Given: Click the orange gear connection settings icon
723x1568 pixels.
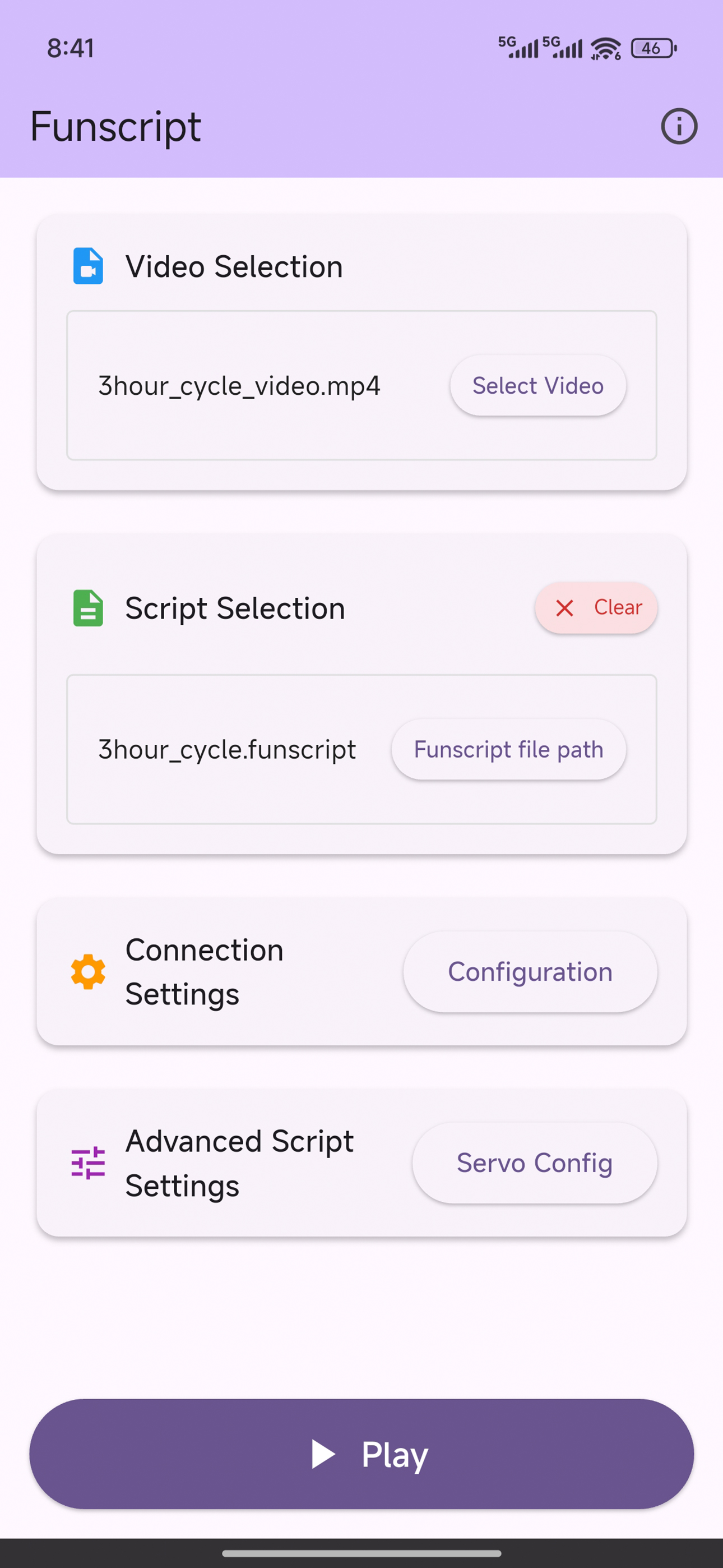Looking at the screenshot, I should tap(87, 971).
